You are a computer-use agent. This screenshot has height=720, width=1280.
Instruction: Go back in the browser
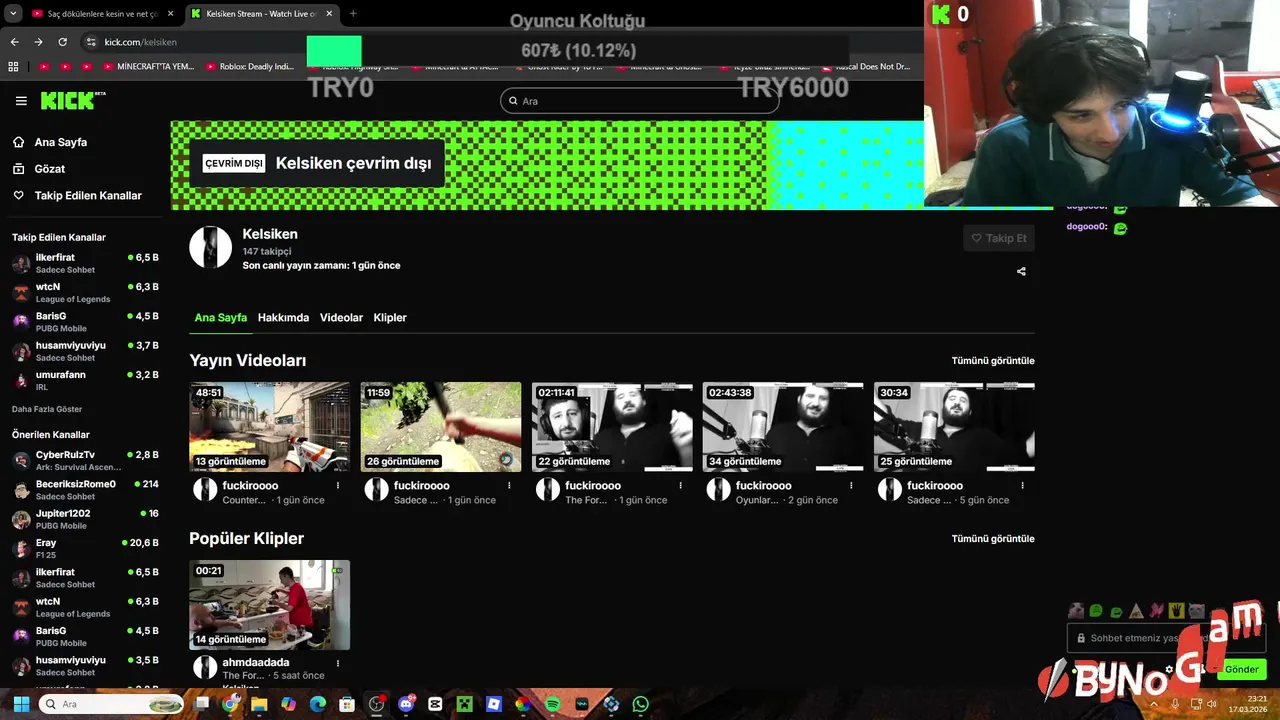(14, 42)
